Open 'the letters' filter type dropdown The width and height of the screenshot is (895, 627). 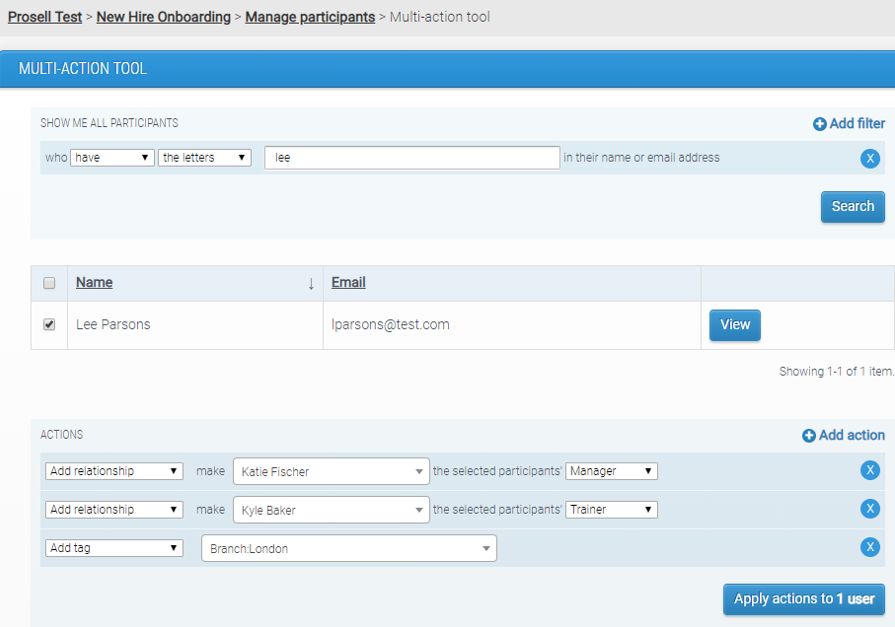coord(204,158)
